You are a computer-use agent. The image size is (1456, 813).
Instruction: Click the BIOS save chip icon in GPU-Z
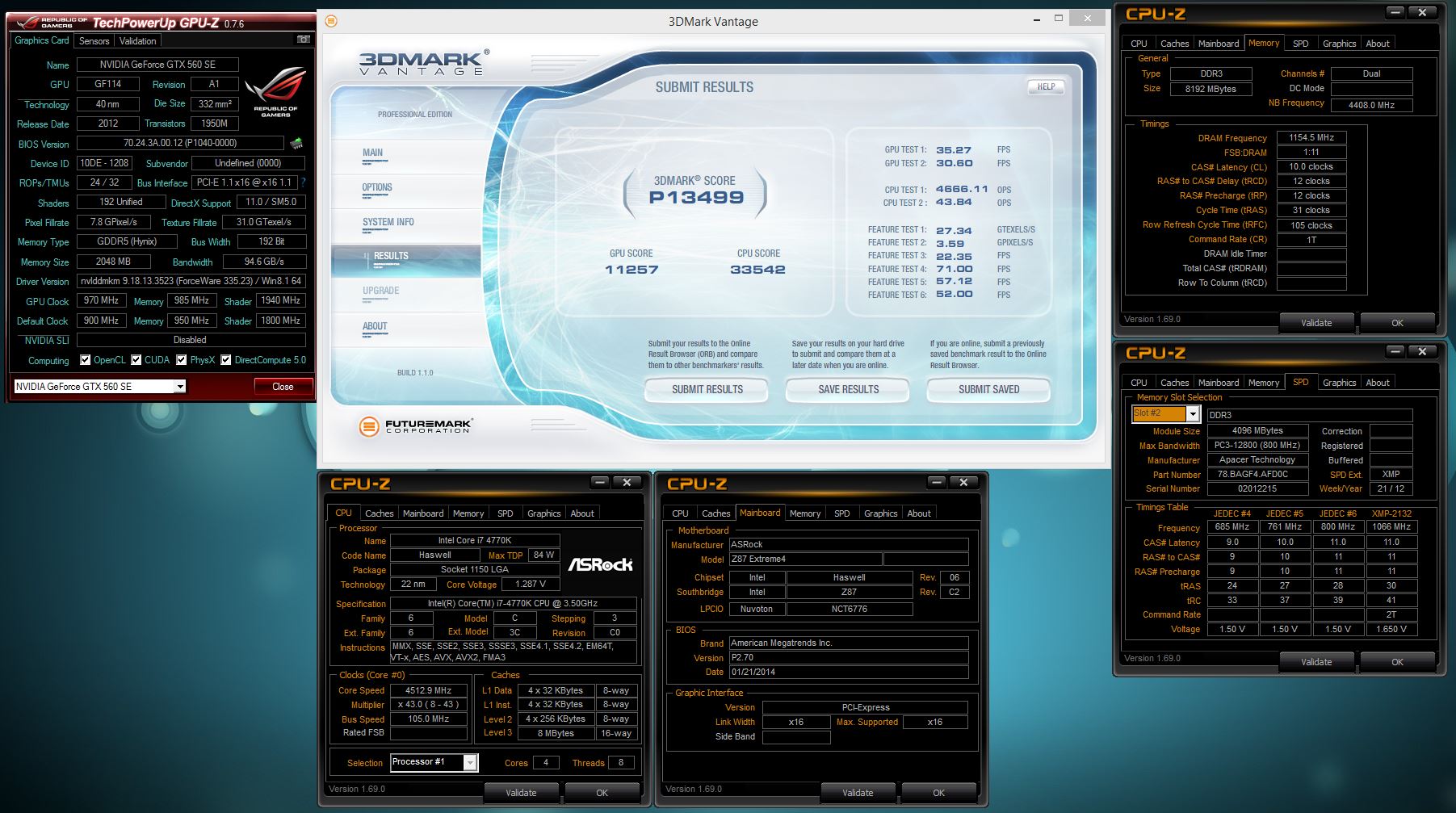click(296, 144)
